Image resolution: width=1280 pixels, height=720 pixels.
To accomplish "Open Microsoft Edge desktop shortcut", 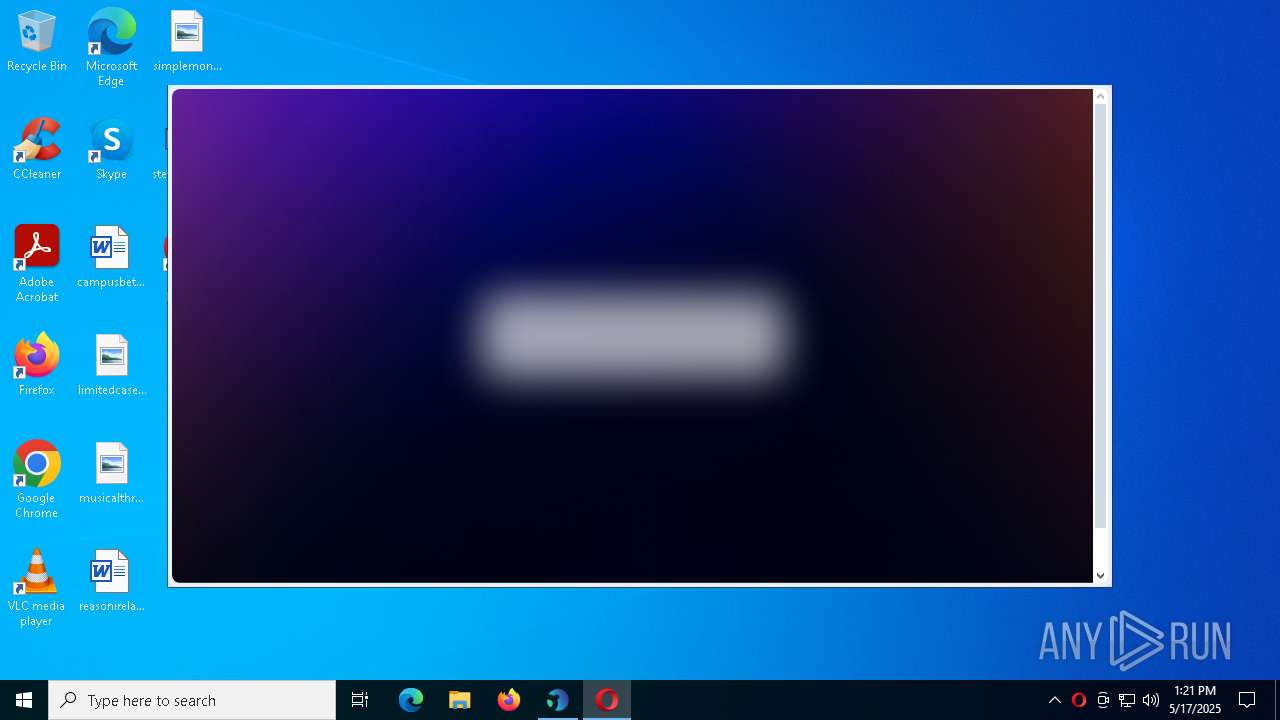I will [111, 47].
